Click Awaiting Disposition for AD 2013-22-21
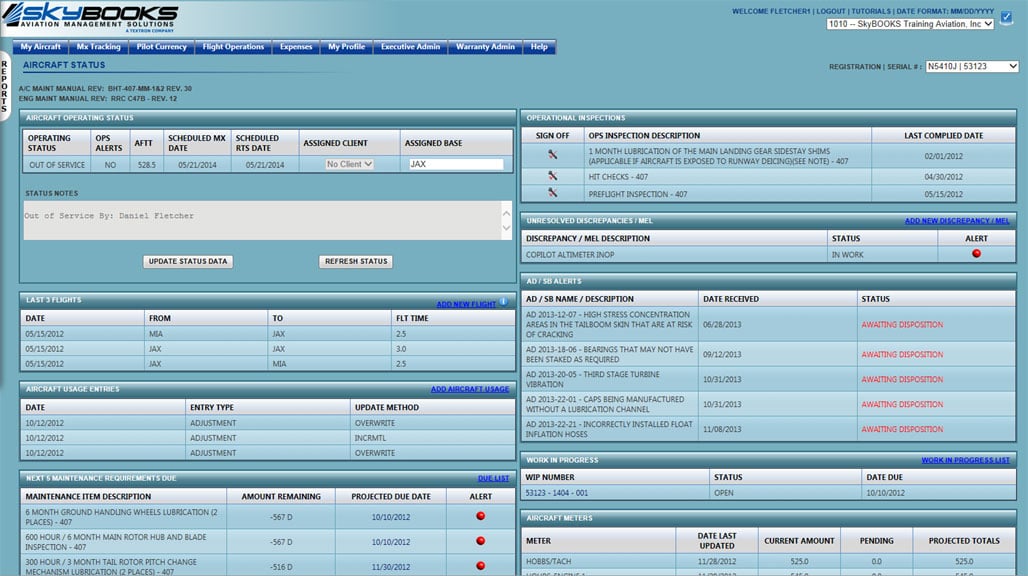The image size is (1028, 576). click(x=902, y=429)
